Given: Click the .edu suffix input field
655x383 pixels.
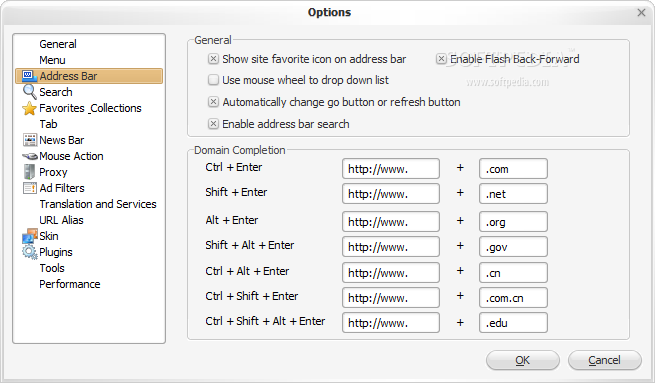Looking at the screenshot, I should pos(513,323).
